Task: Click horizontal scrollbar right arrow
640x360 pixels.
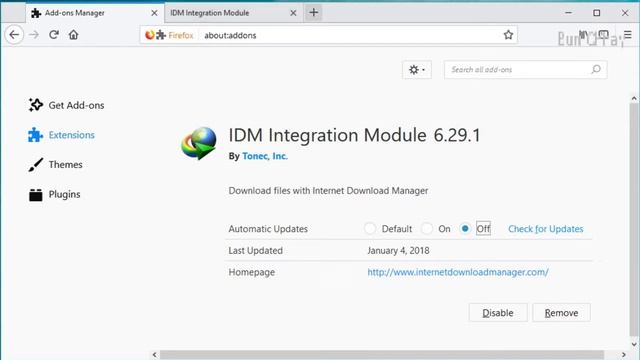Action: [x=623, y=355]
